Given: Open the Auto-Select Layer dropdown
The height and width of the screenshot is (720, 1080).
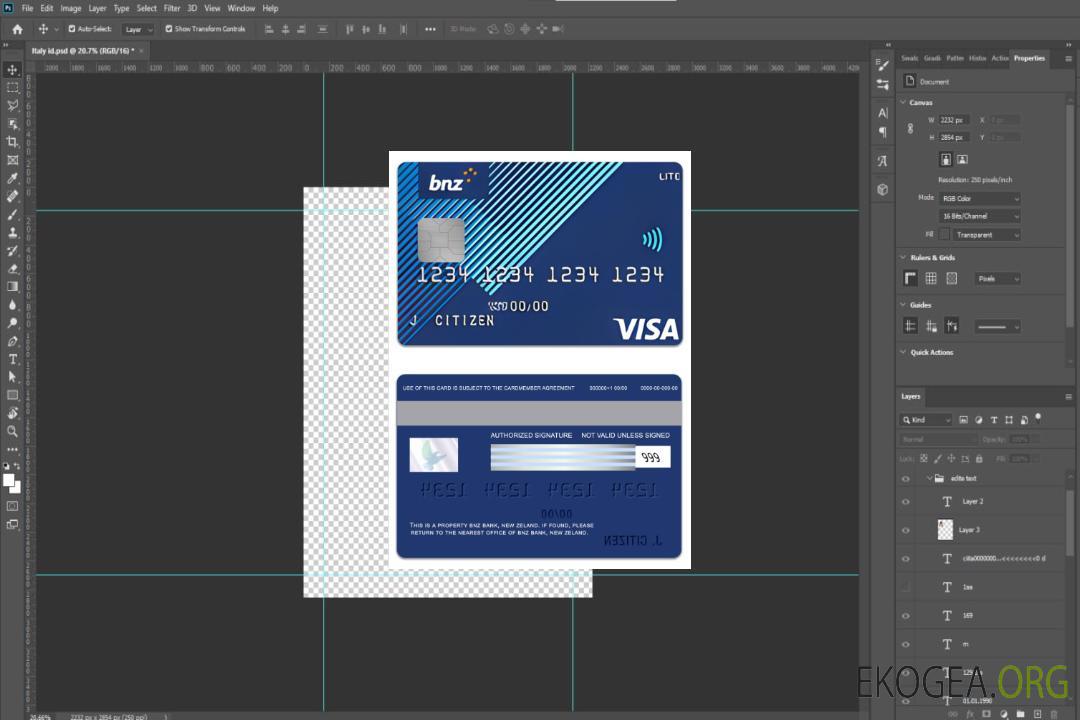Looking at the screenshot, I should [x=138, y=29].
